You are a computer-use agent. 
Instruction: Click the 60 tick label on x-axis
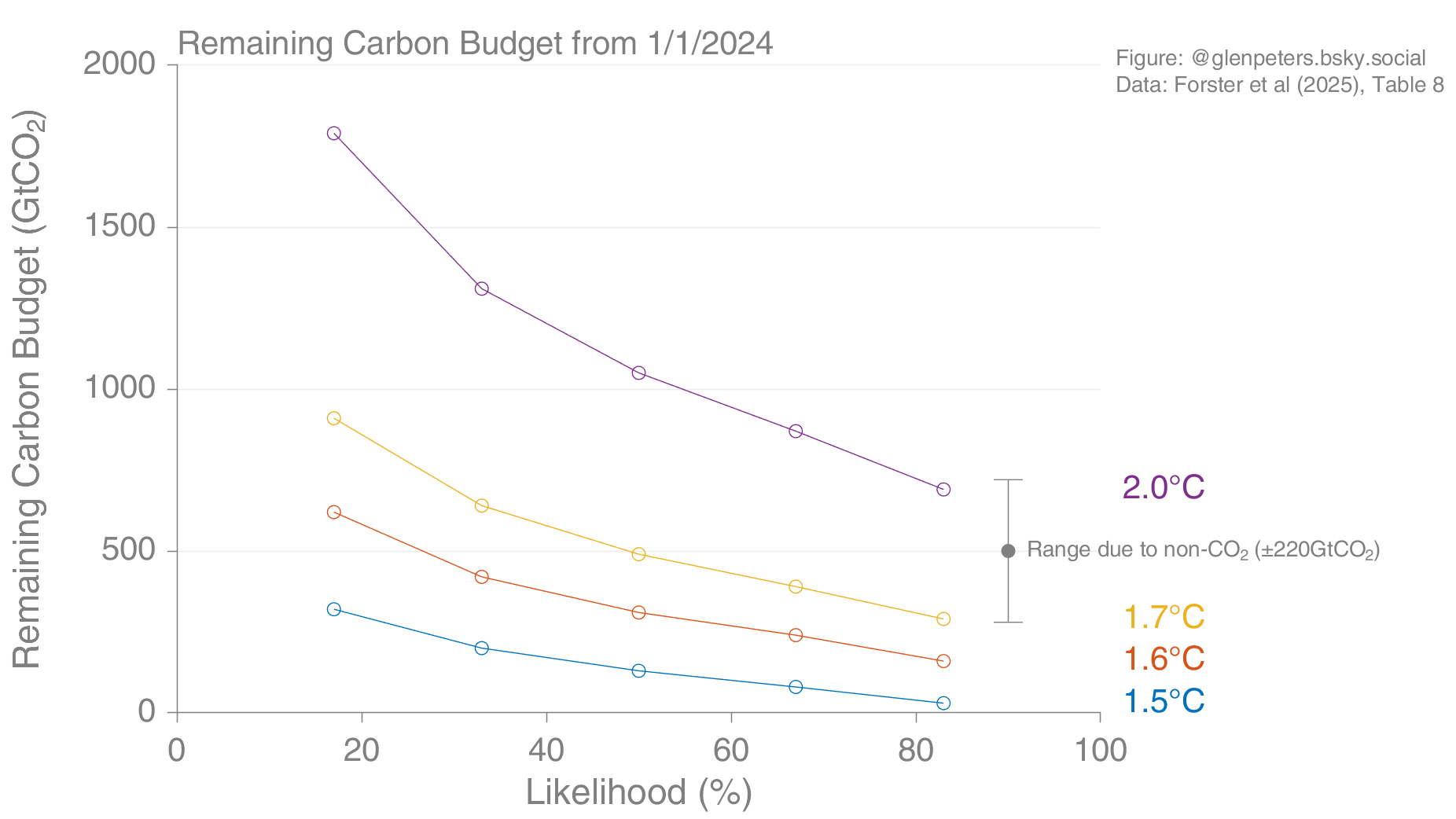730,751
